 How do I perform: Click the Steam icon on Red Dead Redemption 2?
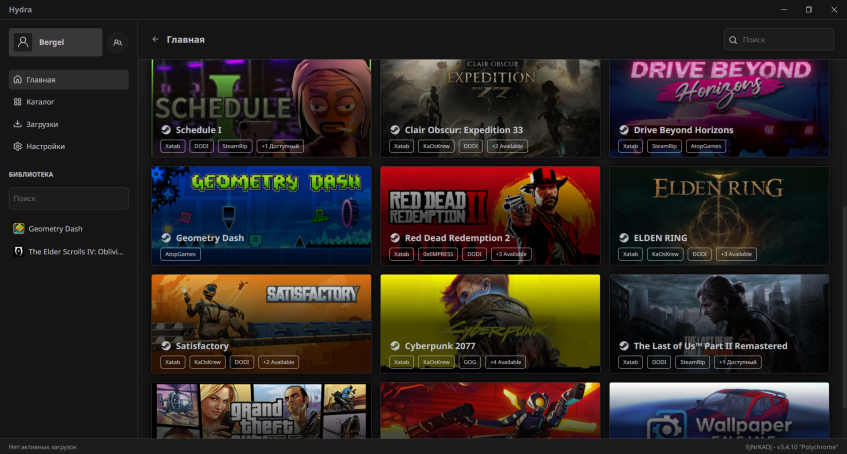[395, 238]
